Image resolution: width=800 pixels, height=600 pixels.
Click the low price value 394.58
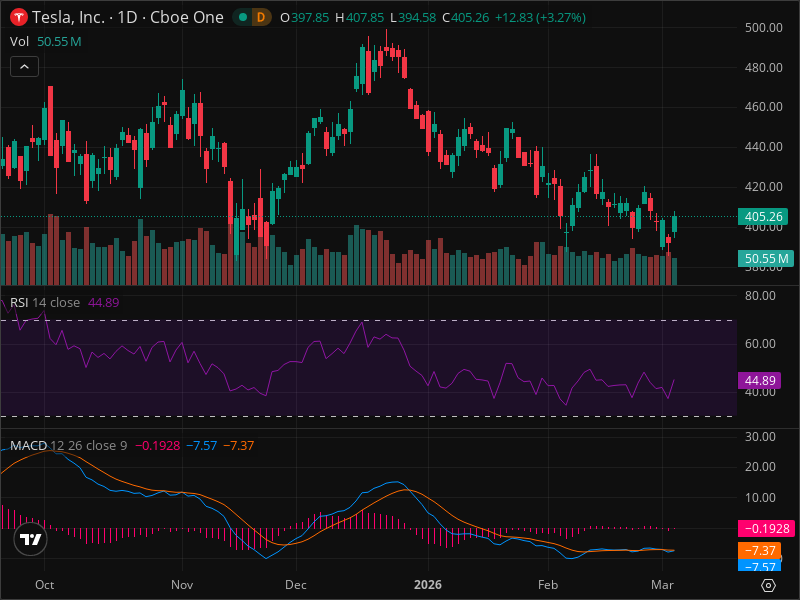point(417,18)
